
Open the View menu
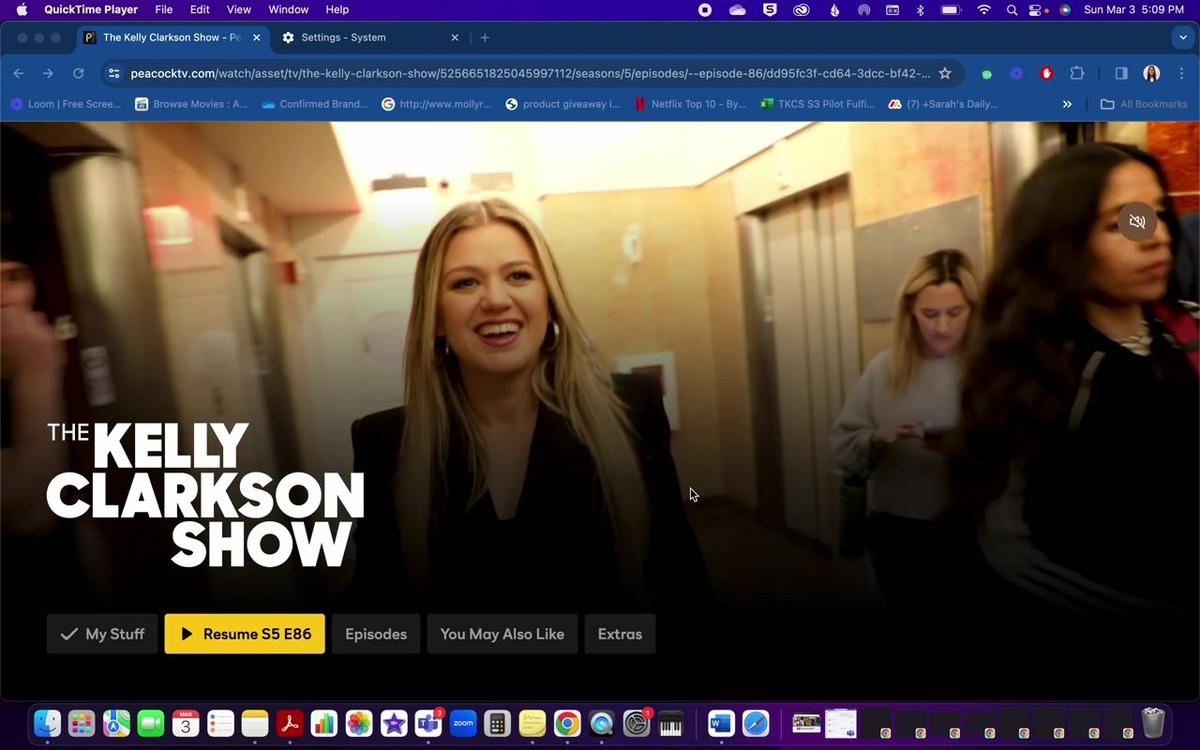coord(239,10)
